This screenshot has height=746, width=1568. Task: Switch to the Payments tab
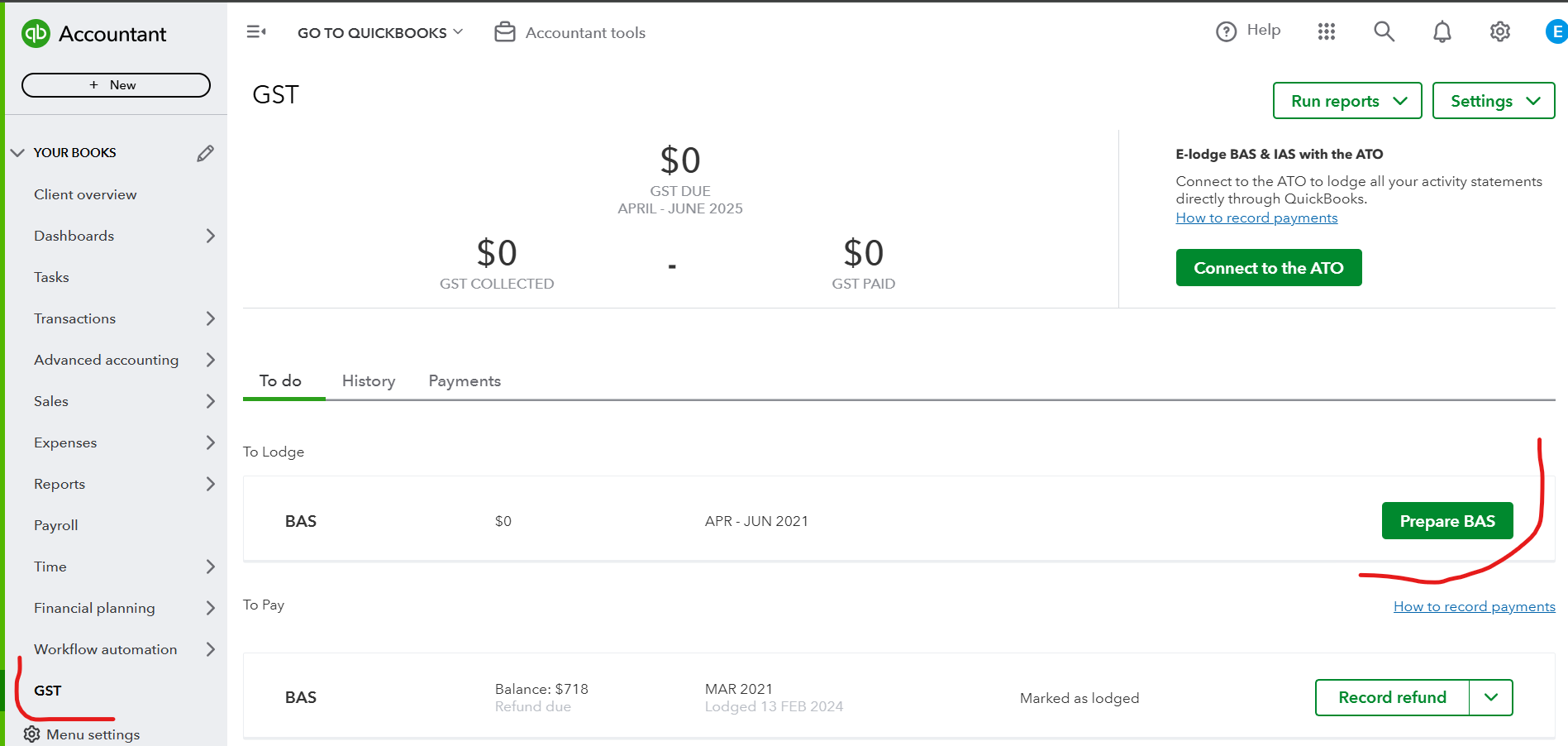tap(465, 380)
